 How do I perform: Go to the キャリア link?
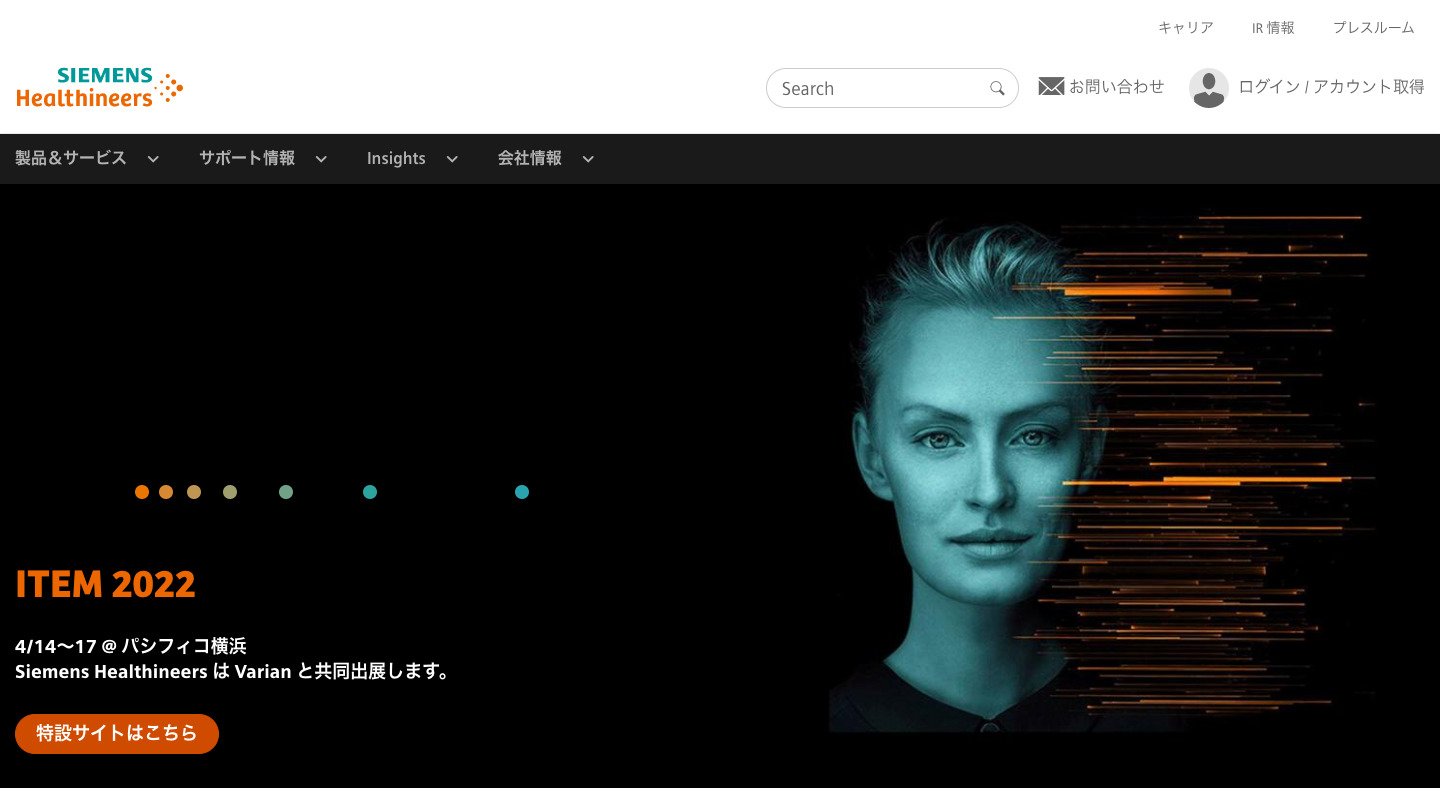tap(1185, 28)
